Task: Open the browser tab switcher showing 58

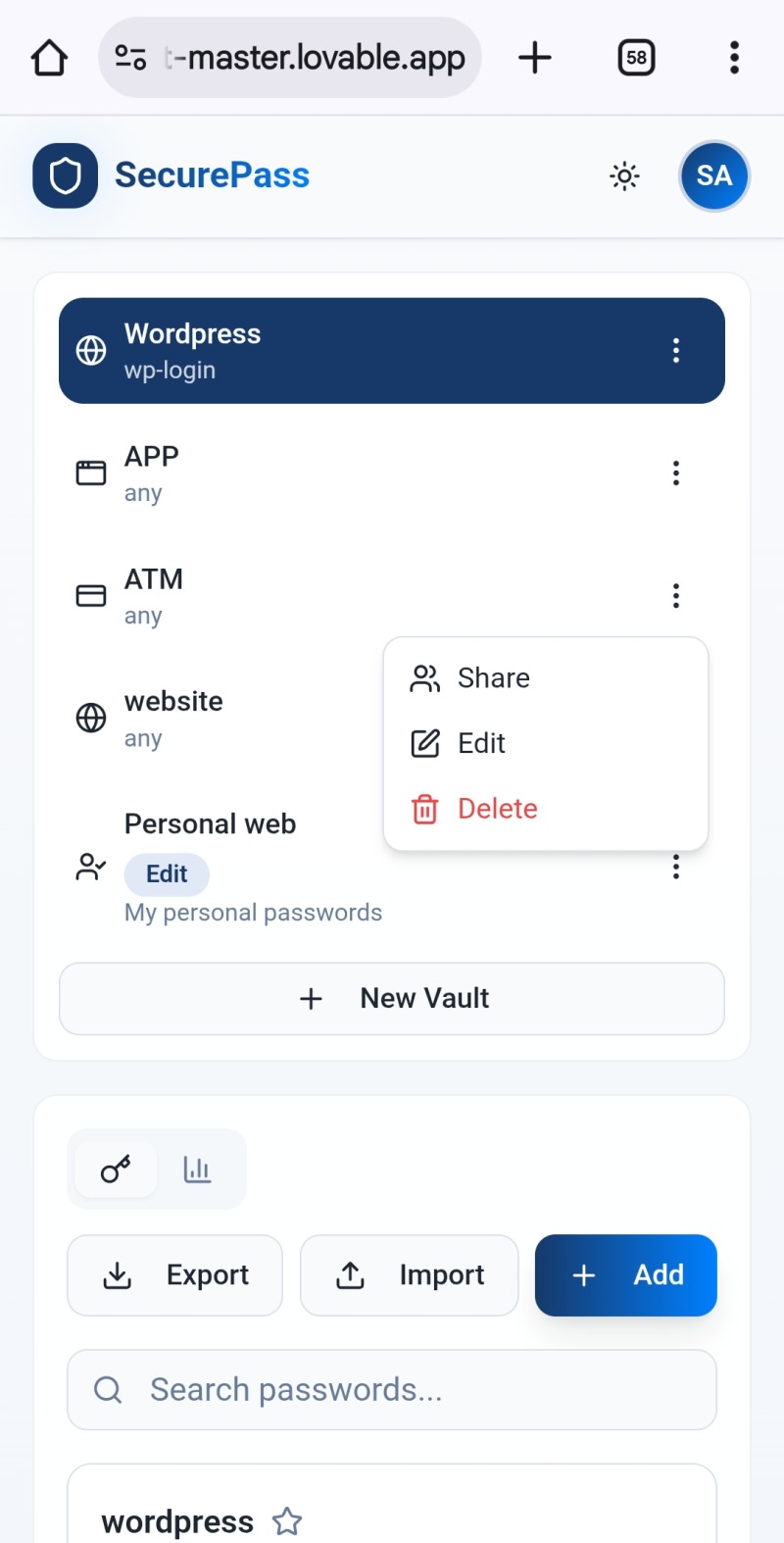Action: (x=636, y=58)
